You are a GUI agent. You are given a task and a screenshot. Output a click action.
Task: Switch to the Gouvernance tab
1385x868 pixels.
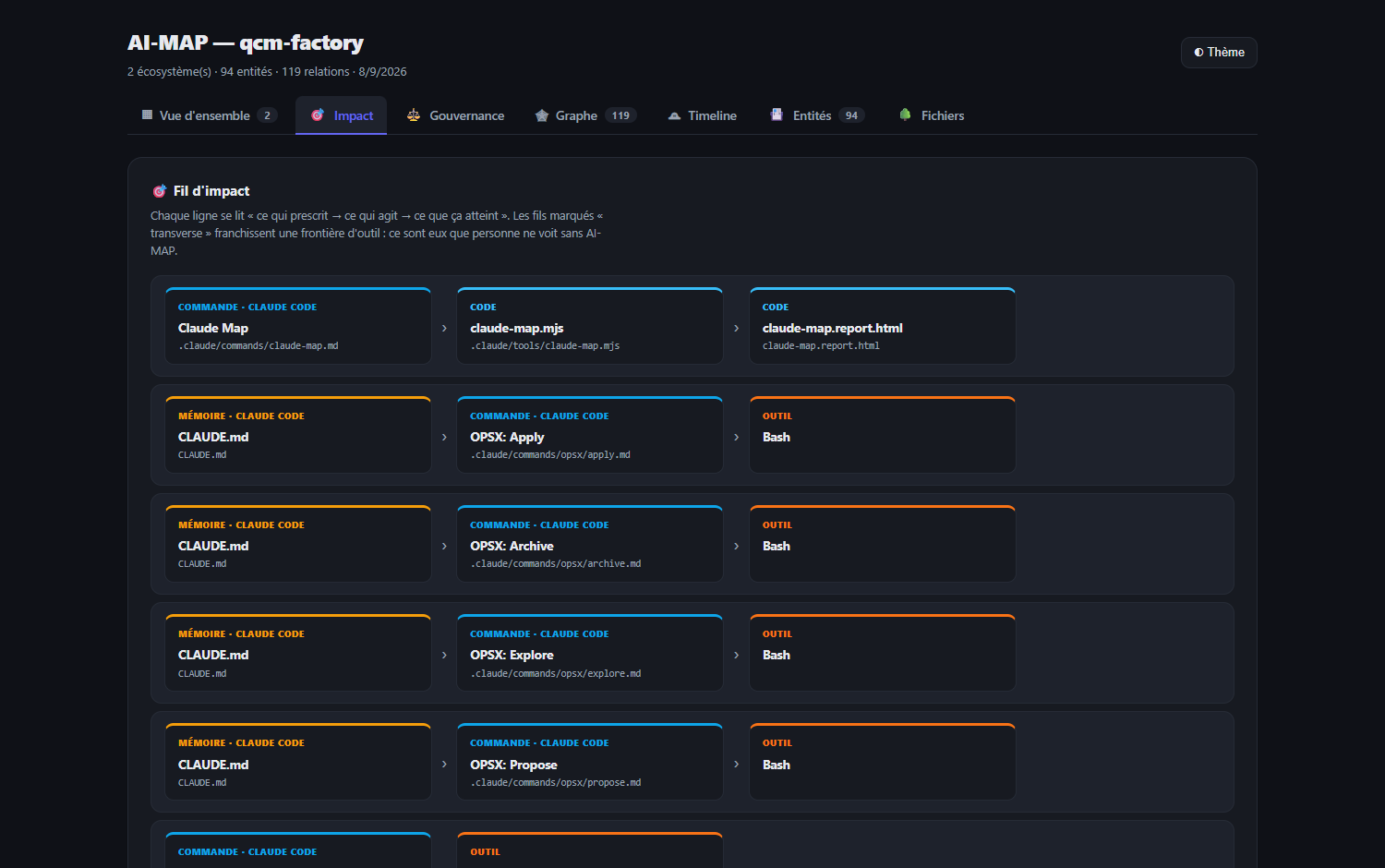(x=455, y=115)
